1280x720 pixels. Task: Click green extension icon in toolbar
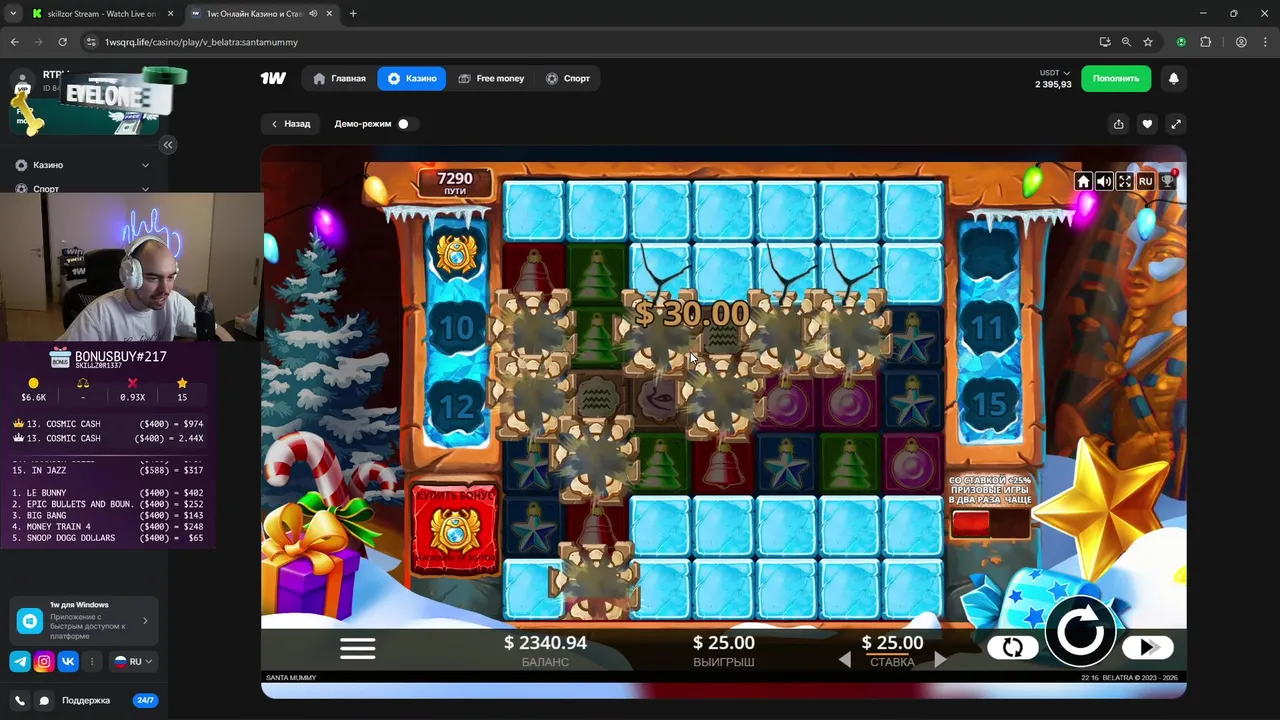(1181, 42)
